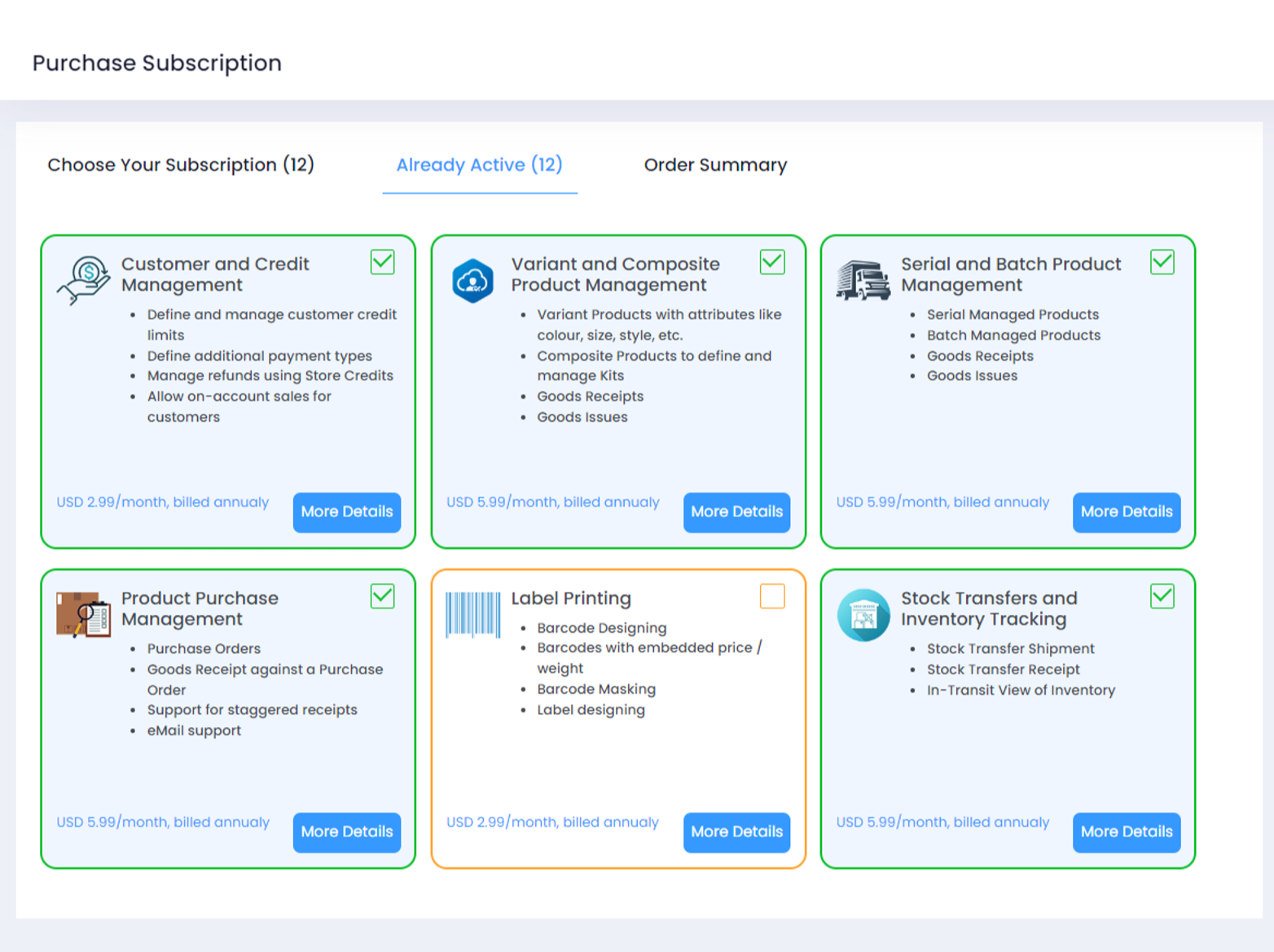The image size is (1274, 952).
Task: Click the Label Printing barcode icon
Action: (472, 615)
